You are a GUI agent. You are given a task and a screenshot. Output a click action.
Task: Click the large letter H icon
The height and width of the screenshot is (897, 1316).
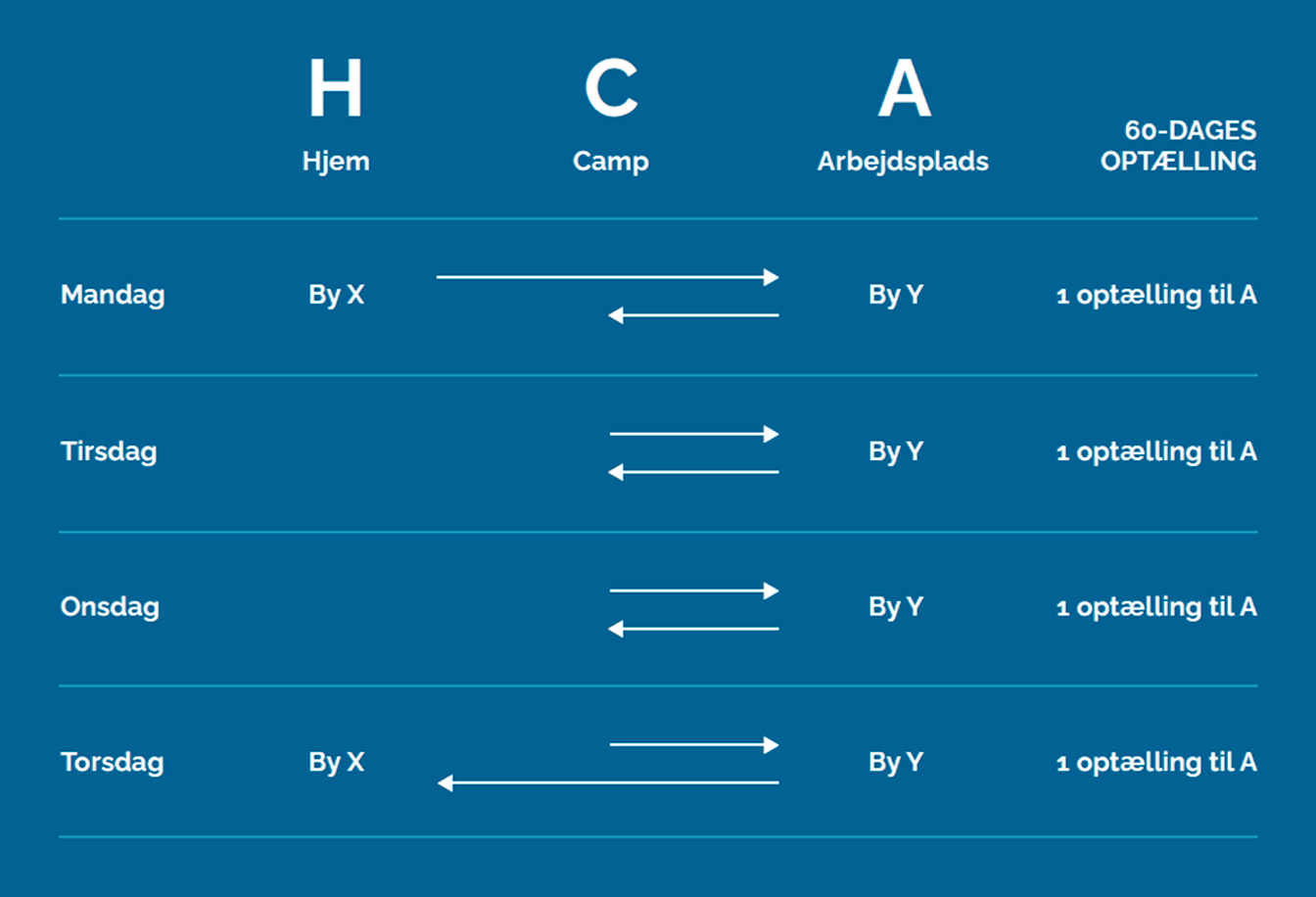click(336, 88)
